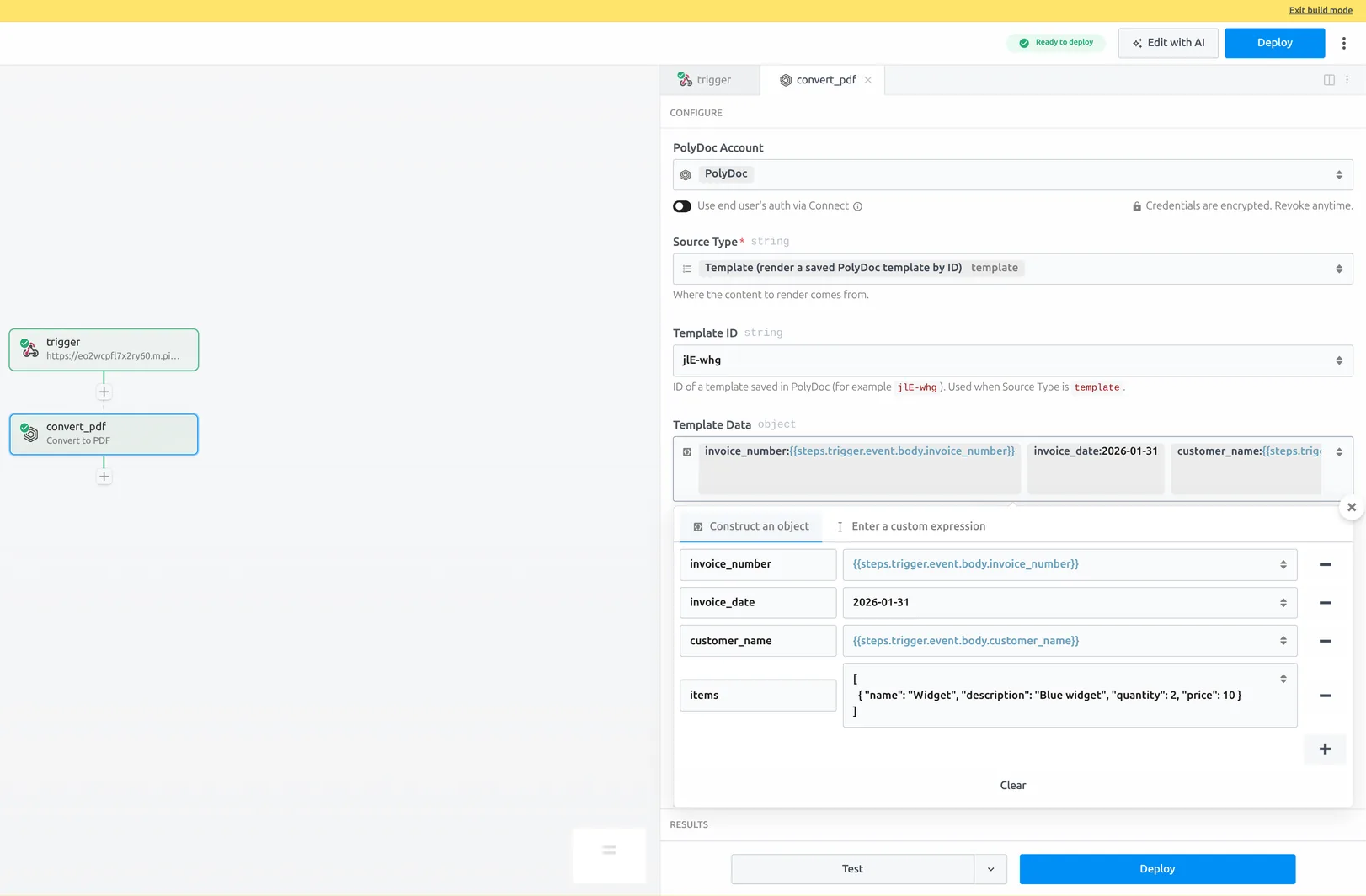The image size is (1366, 896).
Task: Add a step below the convert_pdf node
Action: [104, 477]
